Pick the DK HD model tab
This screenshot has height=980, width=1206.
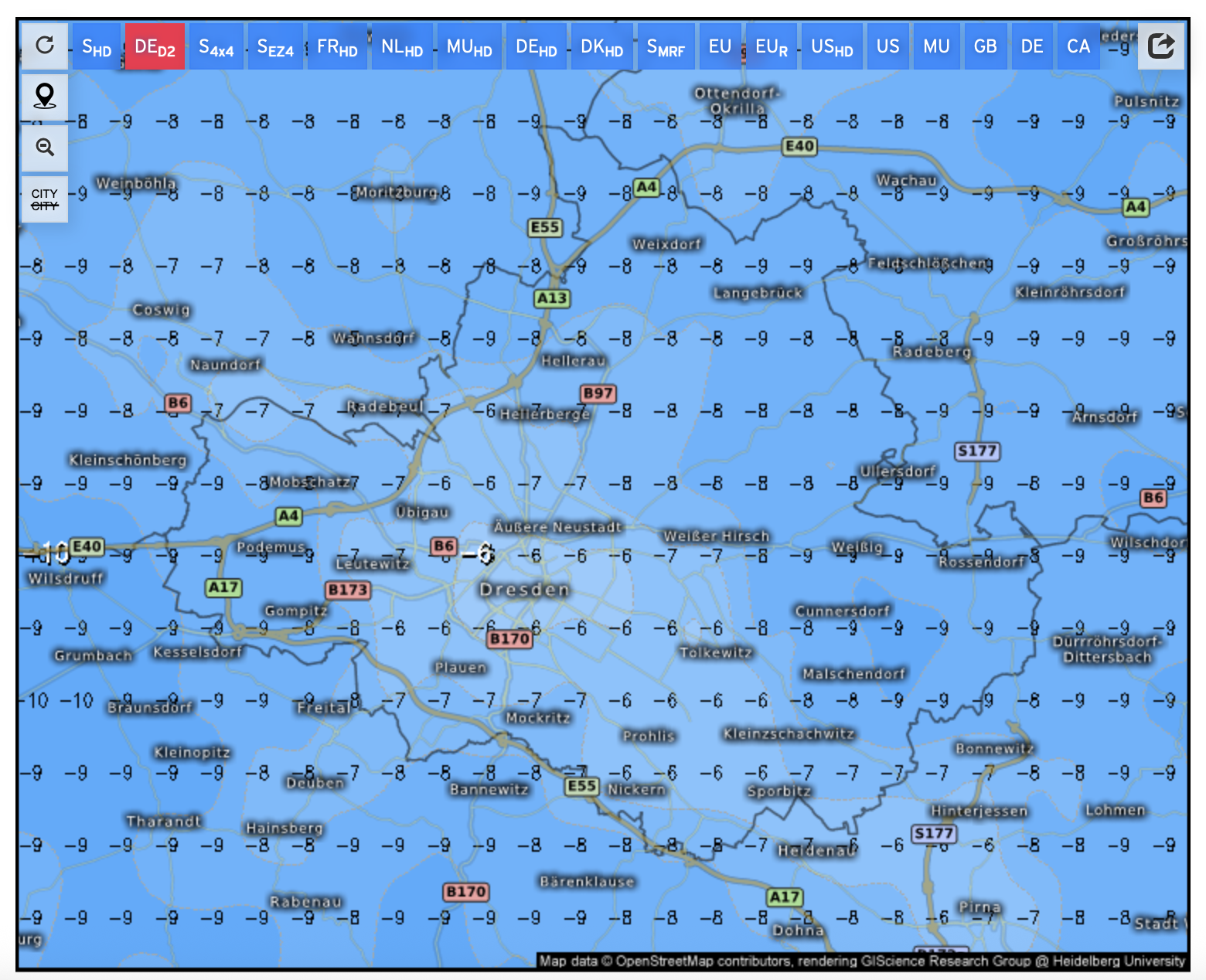(x=601, y=46)
